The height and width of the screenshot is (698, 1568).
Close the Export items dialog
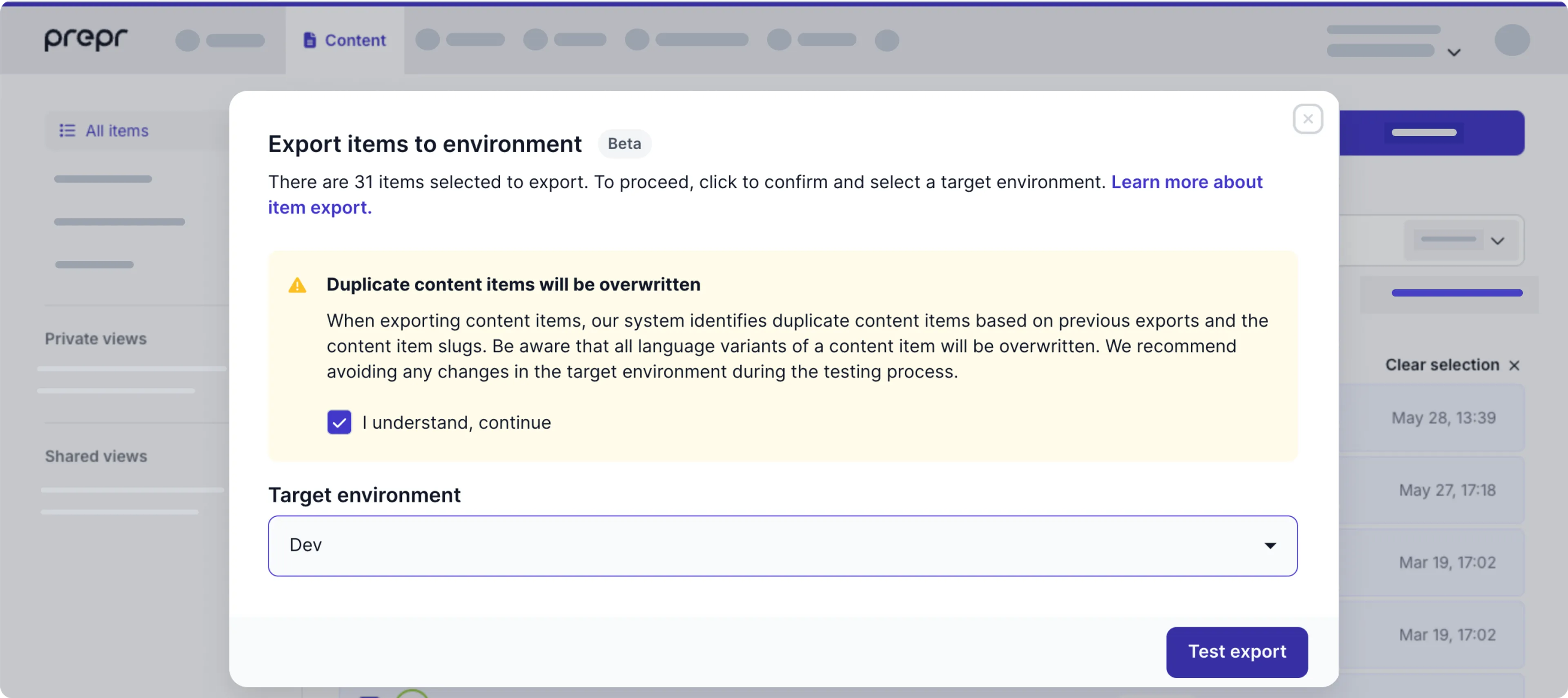[x=1307, y=119]
